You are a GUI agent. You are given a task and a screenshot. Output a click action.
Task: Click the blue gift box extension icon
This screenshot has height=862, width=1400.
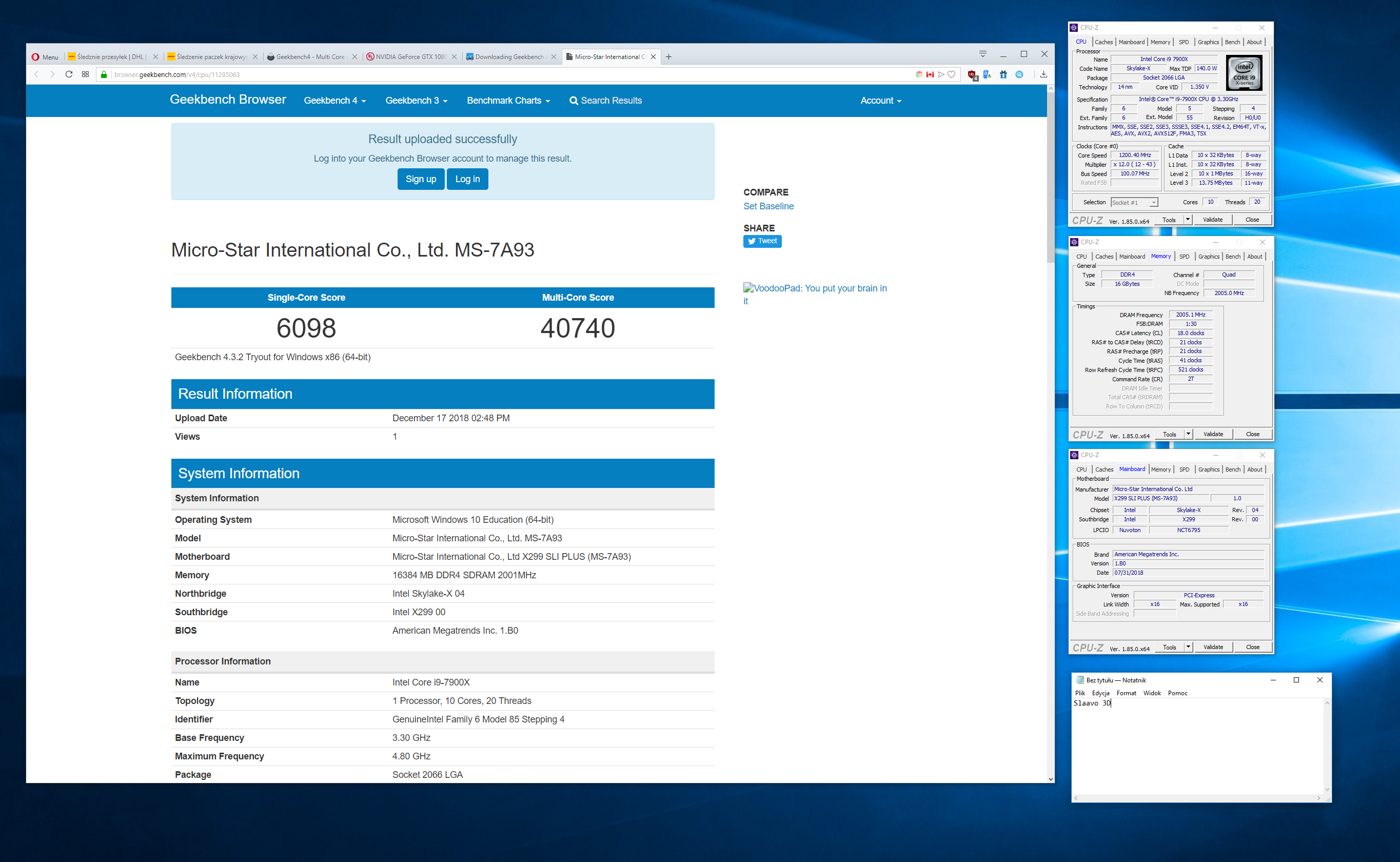[x=1003, y=75]
